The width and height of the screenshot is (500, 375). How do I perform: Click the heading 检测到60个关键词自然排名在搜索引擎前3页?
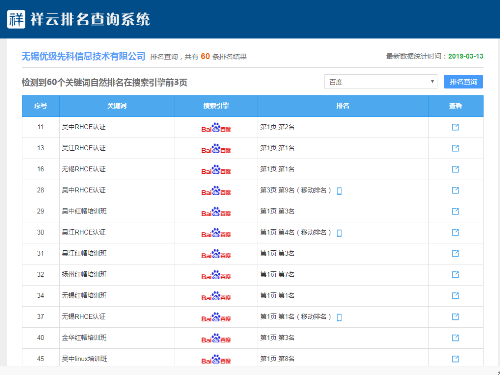tap(104, 82)
